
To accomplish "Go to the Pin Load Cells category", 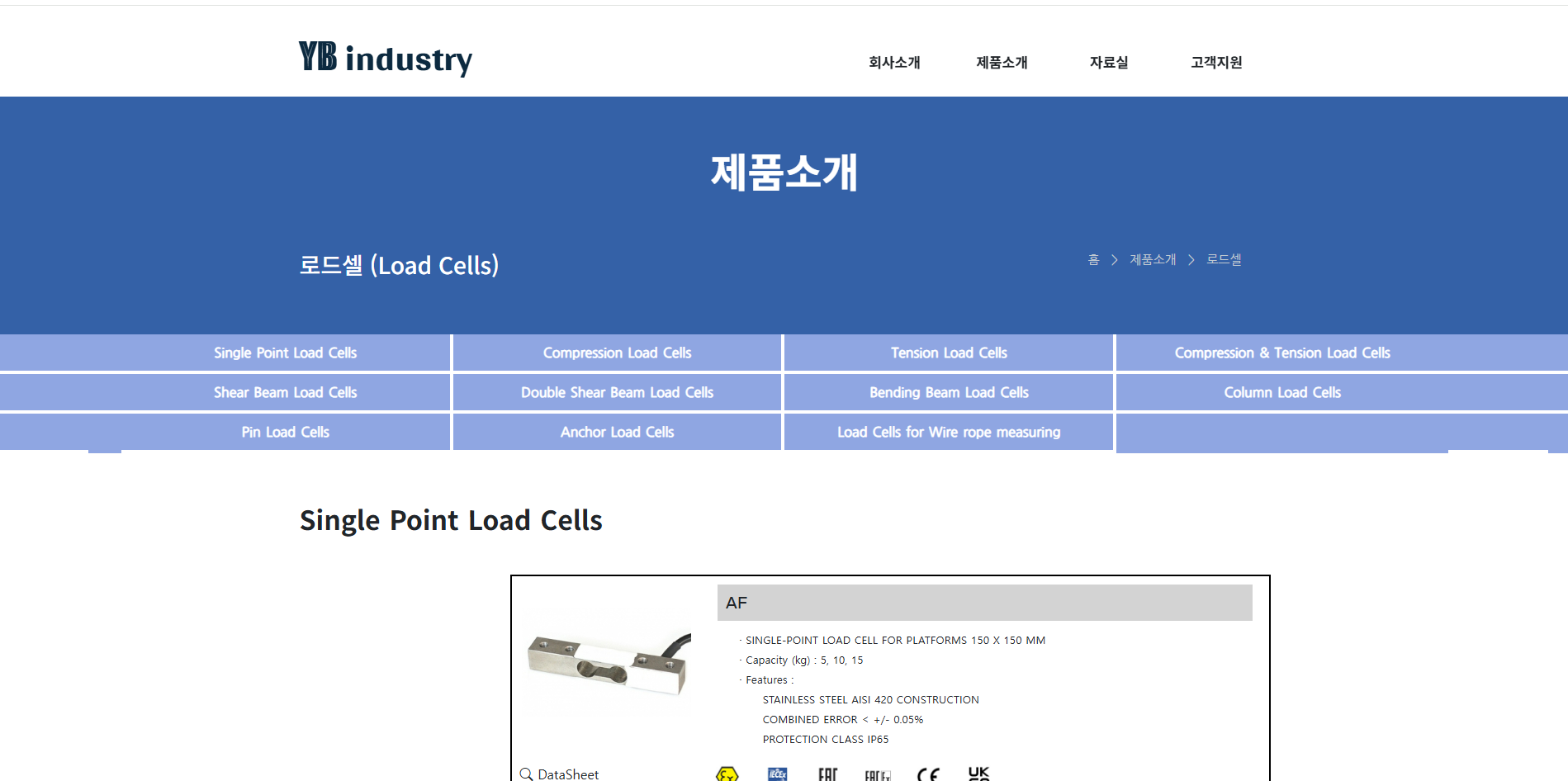I will [x=285, y=432].
